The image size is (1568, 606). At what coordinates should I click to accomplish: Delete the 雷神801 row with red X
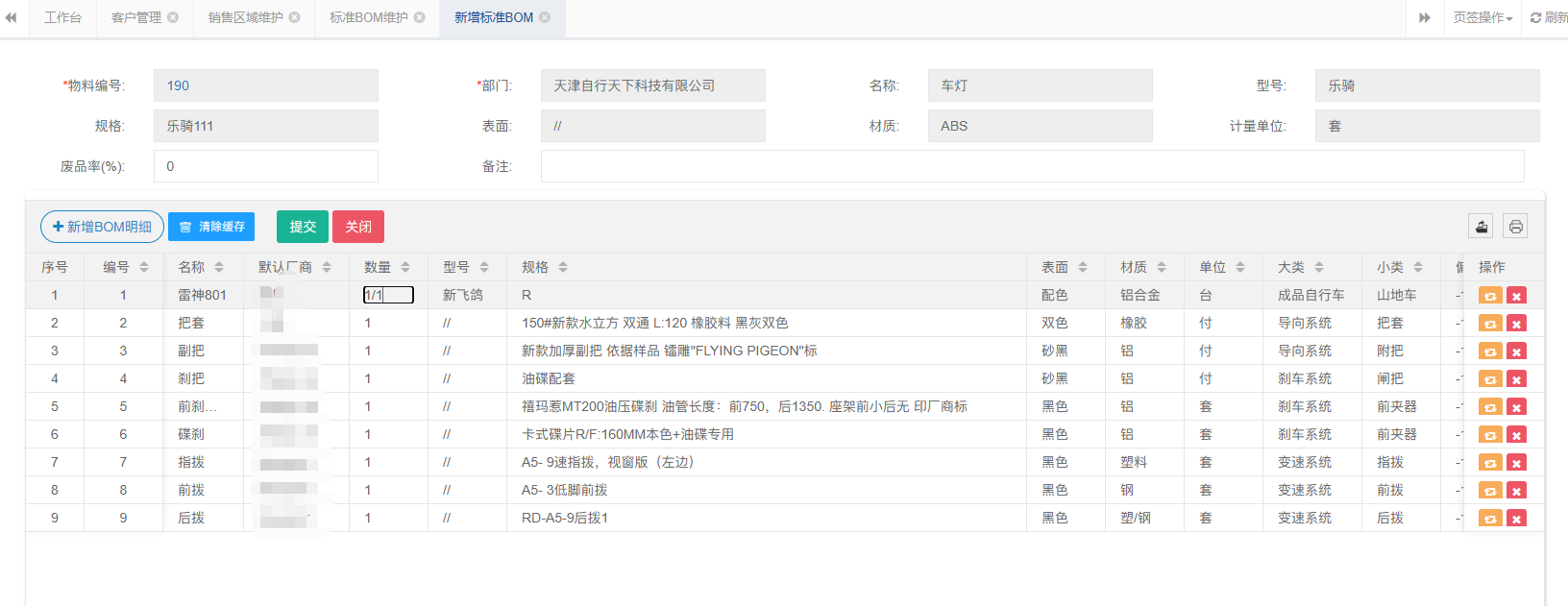point(1516,296)
